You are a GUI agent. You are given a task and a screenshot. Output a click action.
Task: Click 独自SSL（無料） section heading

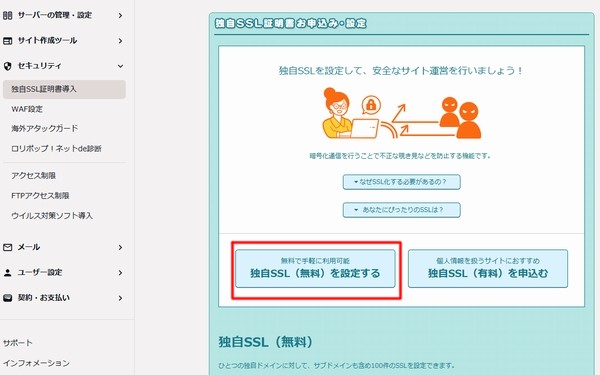coord(266,342)
